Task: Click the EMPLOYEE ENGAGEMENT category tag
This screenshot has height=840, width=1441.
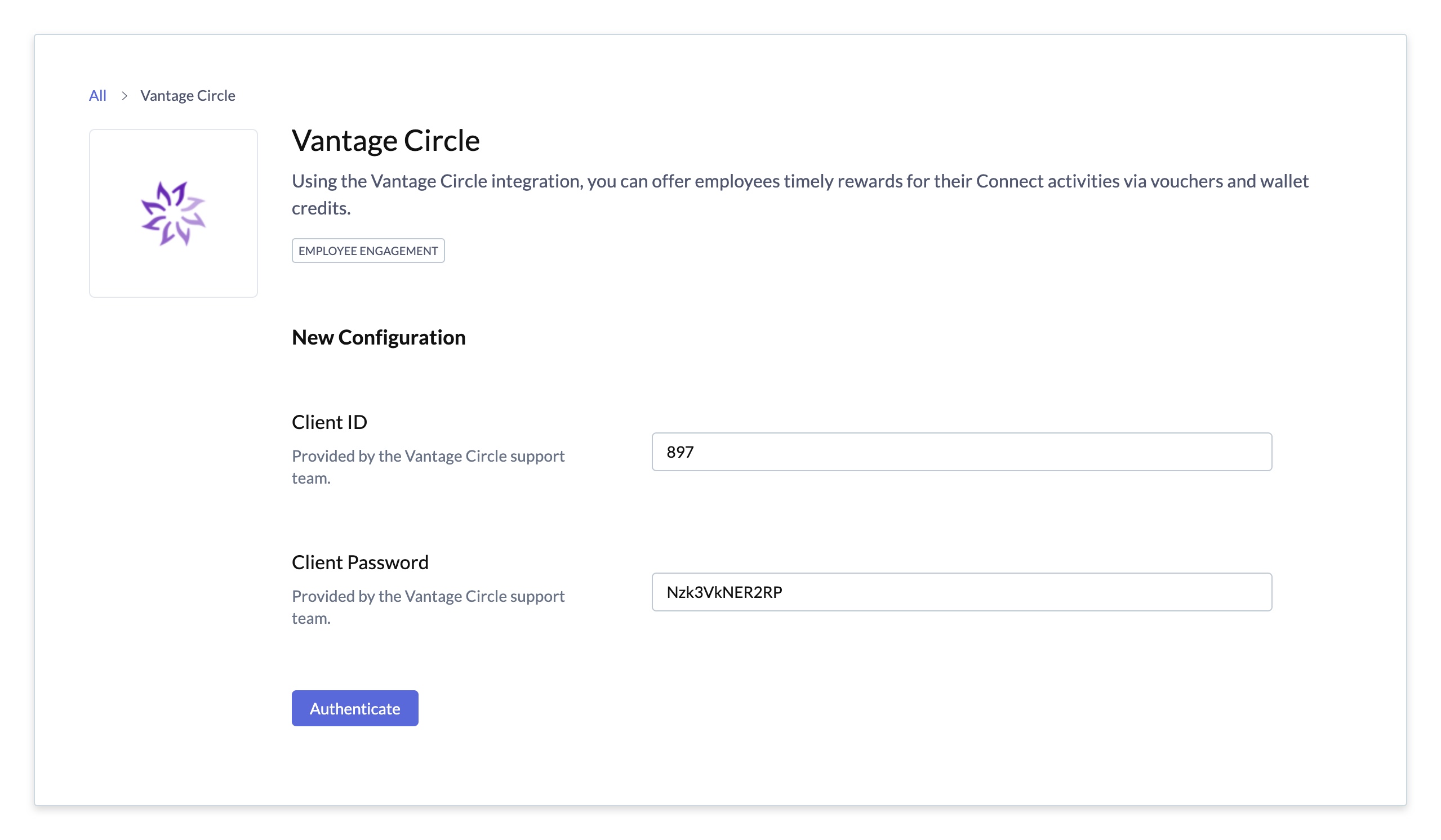Action: click(368, 251)
